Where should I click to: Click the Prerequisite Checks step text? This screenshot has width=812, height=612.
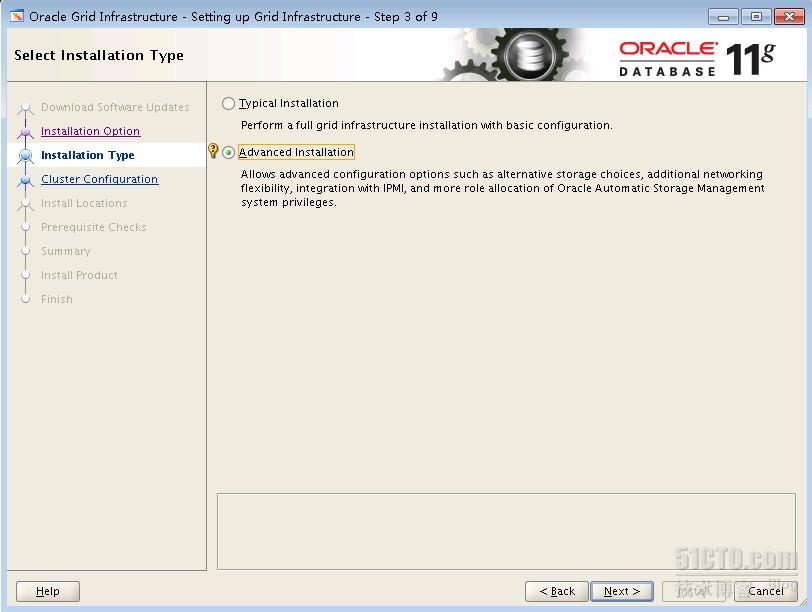[94, 227]
